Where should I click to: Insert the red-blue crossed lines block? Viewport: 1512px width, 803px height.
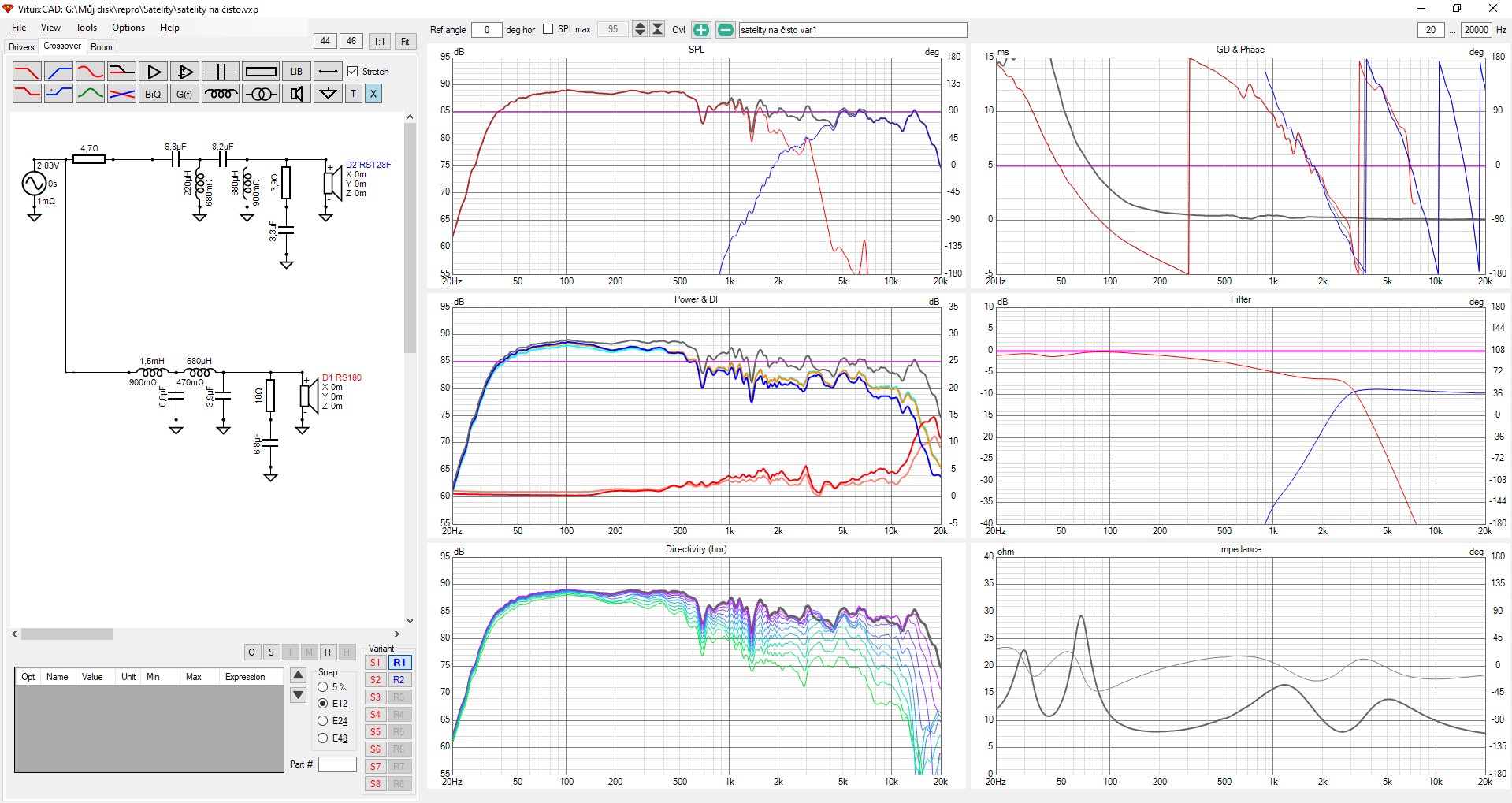[x=121, y=94]
